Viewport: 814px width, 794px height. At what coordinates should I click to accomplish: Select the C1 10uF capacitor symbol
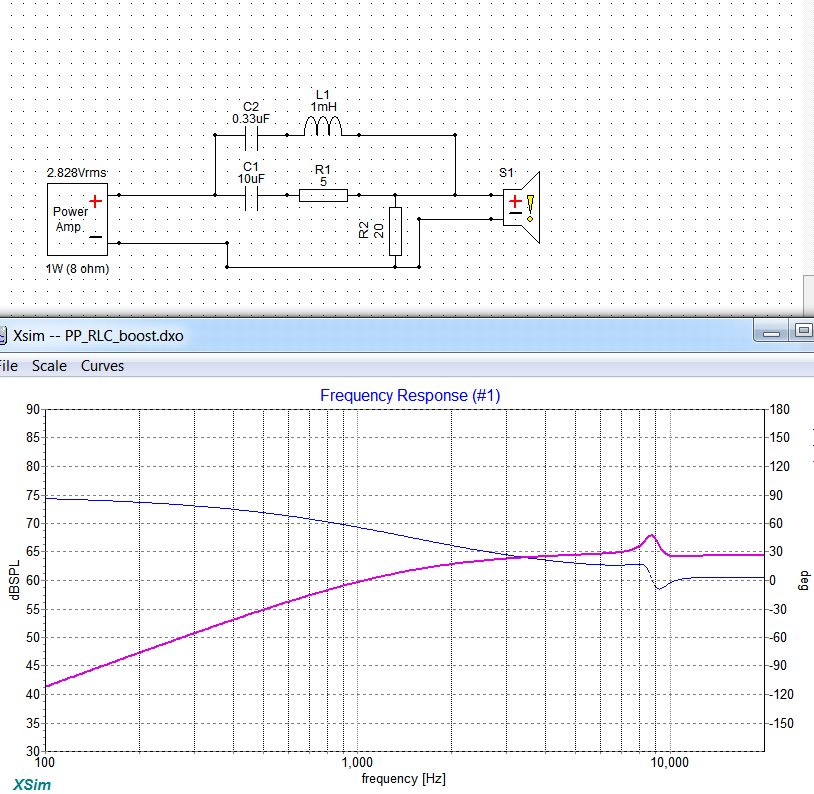coord(251,196)
